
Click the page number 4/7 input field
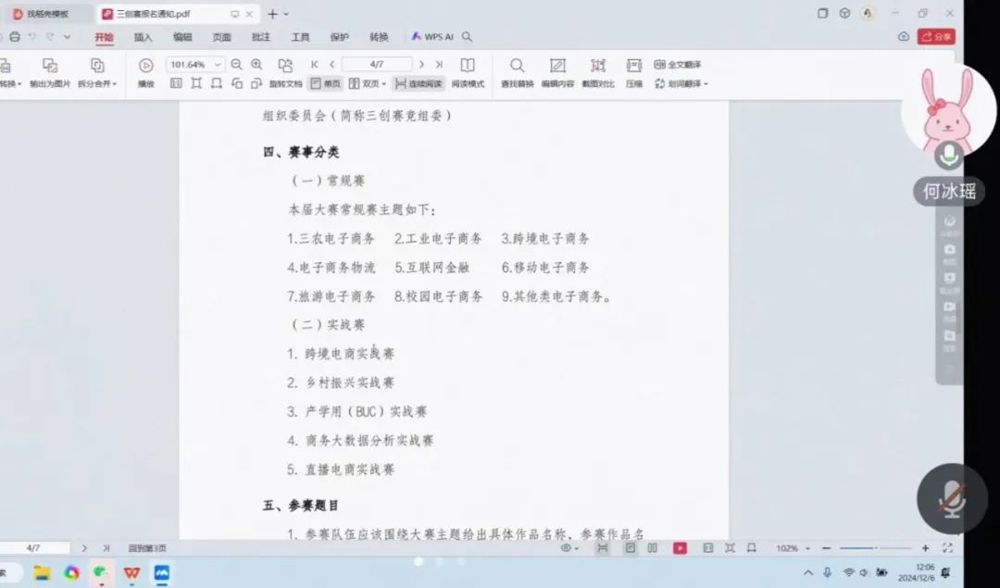(376, 64)
